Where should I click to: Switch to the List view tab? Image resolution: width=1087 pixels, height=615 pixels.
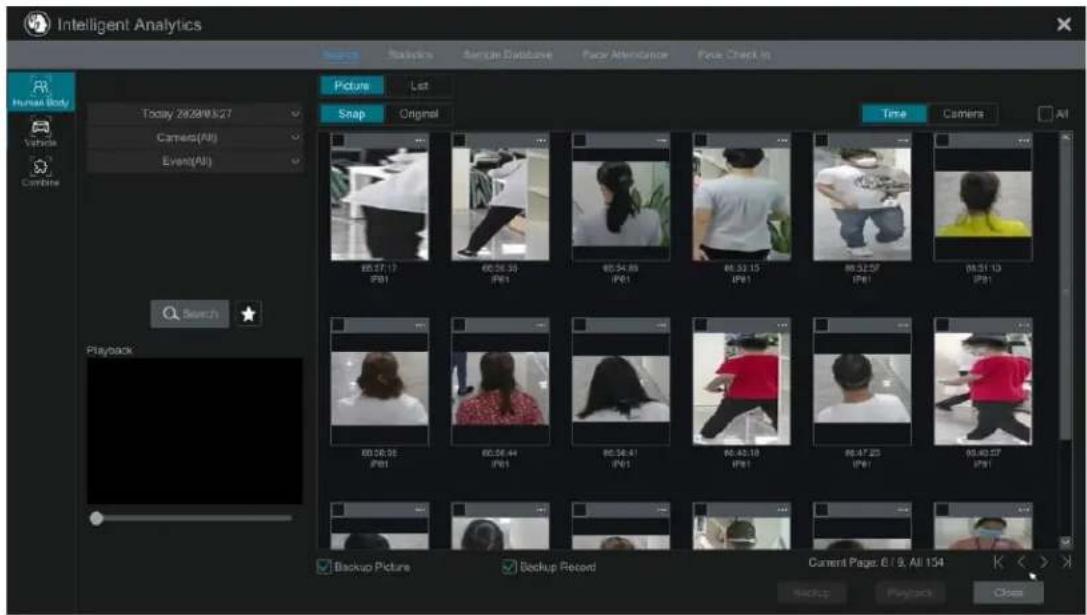pyautogui.click(x=419, y=86)
